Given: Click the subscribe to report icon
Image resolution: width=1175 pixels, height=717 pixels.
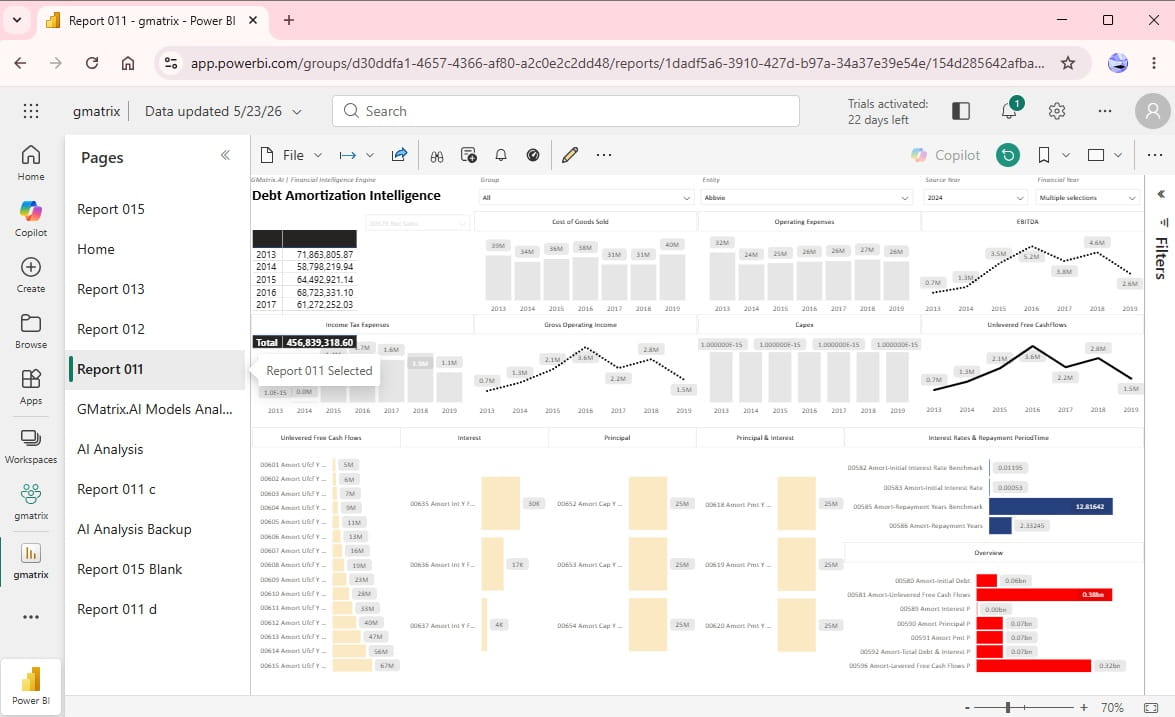Looking at the screenshot, I should click(468, 155).
